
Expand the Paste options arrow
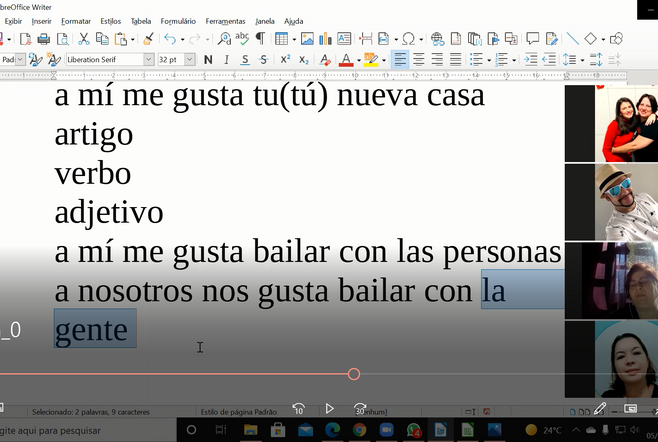pos(133,39)
